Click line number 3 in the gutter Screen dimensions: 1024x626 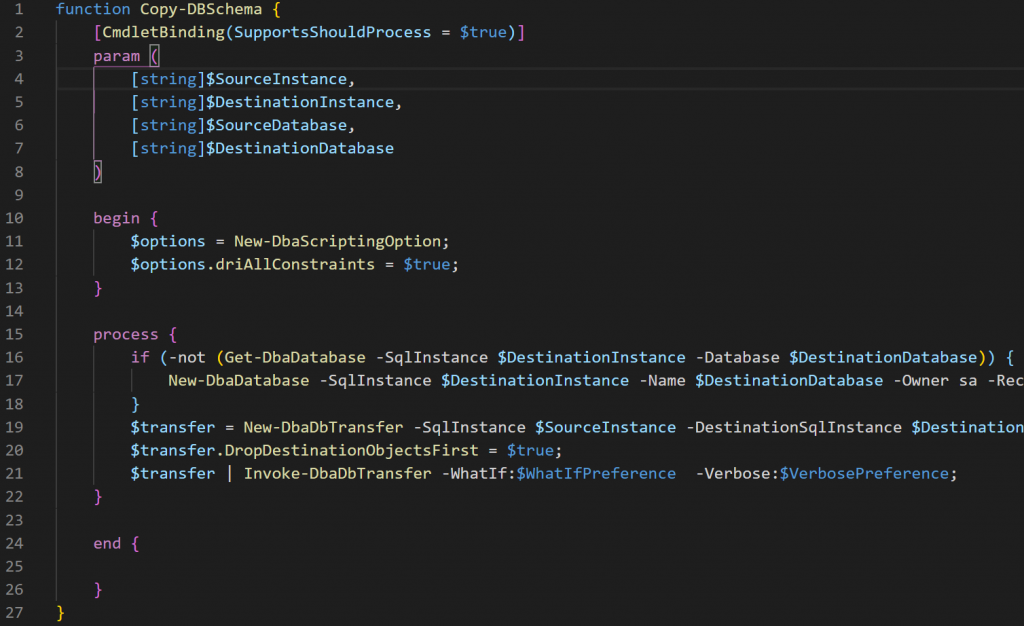point(18,56)
